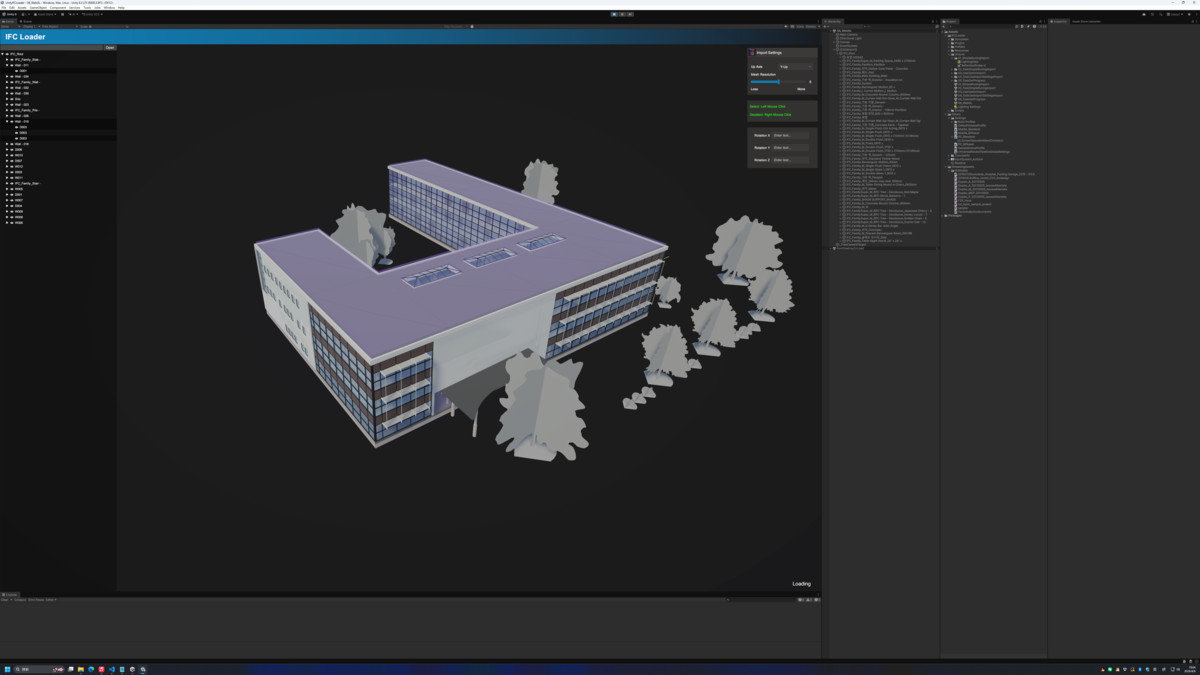Screen dimensions: 1200x675
Task: Click the Rotation Y input field
Action: (791, 147)
